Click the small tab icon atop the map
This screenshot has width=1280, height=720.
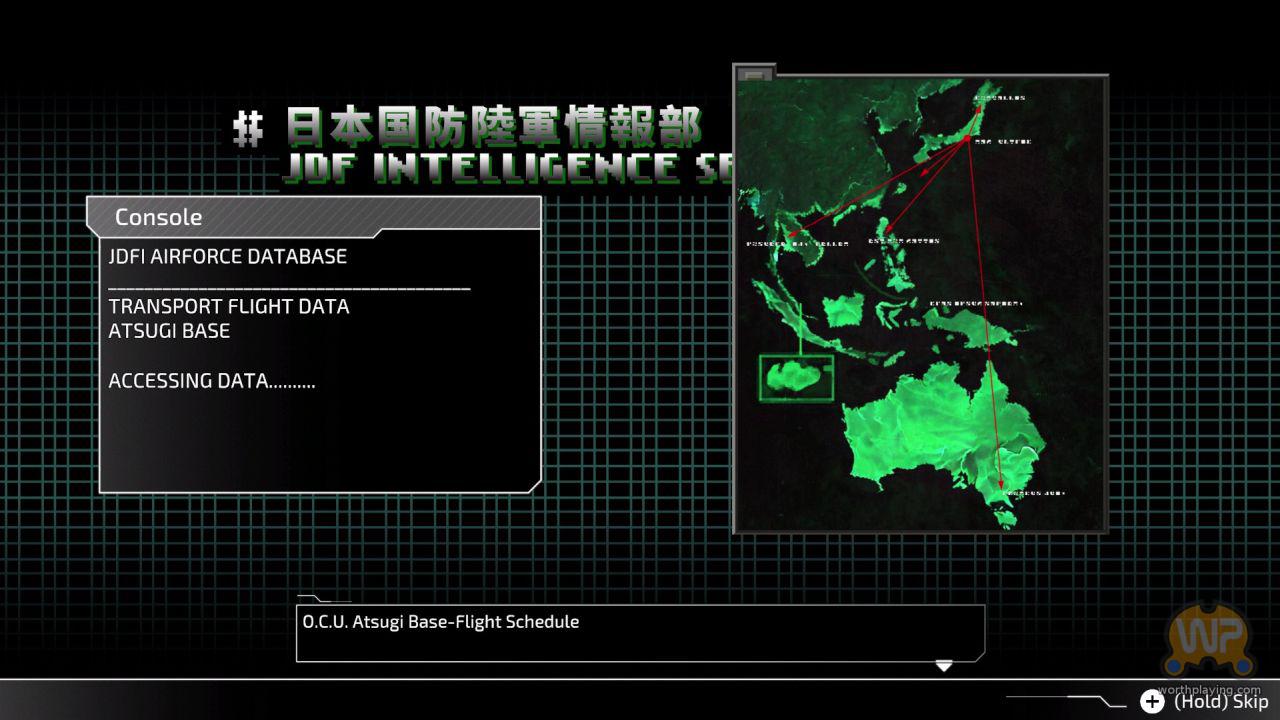pyautogui.click(x=754, y=74)
